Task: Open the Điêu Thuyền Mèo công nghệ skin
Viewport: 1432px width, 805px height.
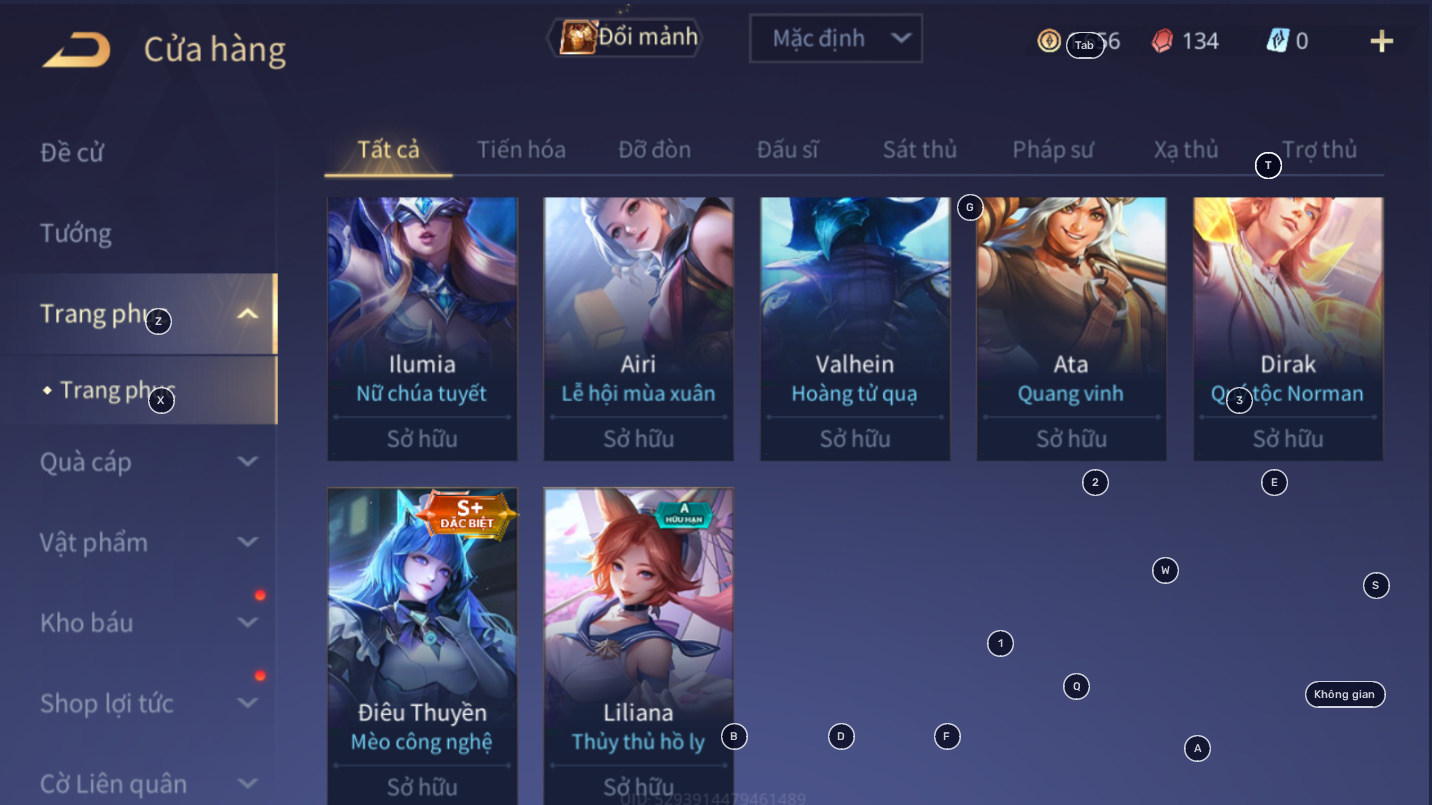Action: coord(422,646)
